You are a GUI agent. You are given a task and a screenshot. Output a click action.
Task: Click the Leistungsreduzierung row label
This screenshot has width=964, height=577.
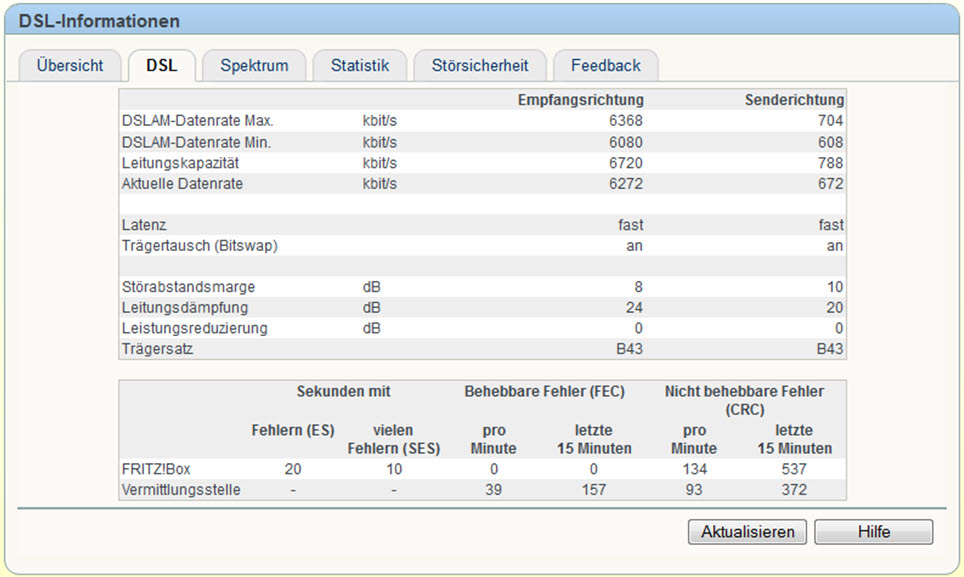tap(194, 328)
